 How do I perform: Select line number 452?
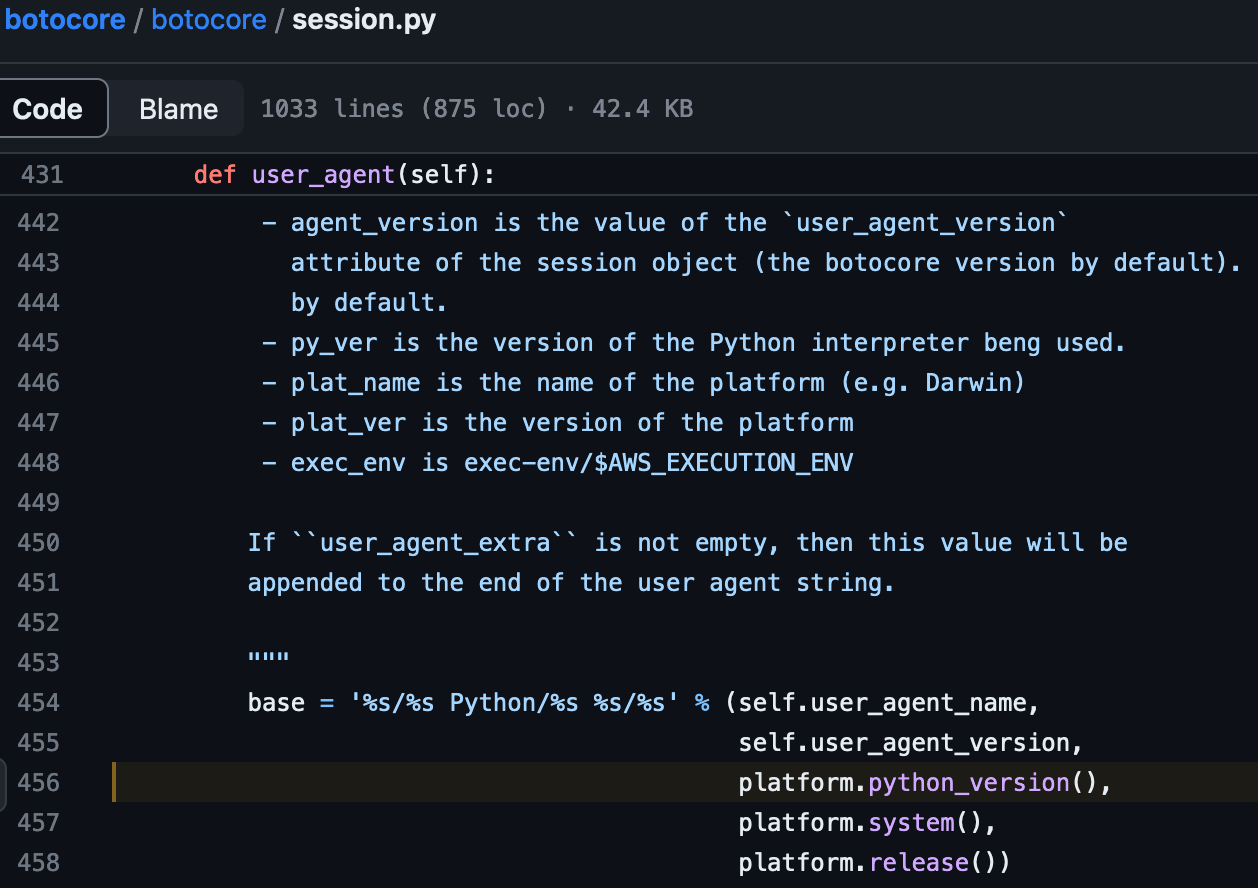click(39, 622)
